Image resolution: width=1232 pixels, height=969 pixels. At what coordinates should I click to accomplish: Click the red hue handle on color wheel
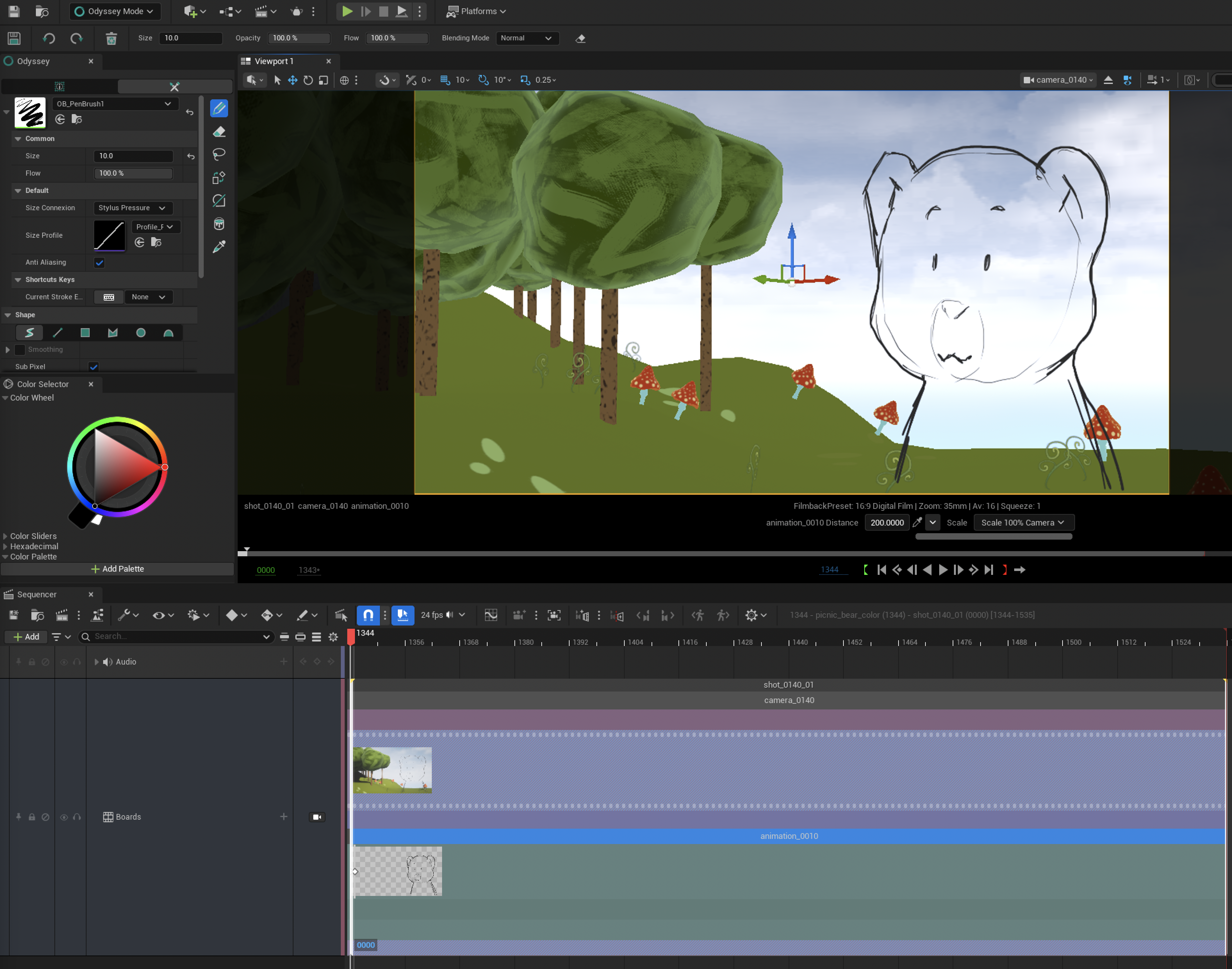click(165, 468)
